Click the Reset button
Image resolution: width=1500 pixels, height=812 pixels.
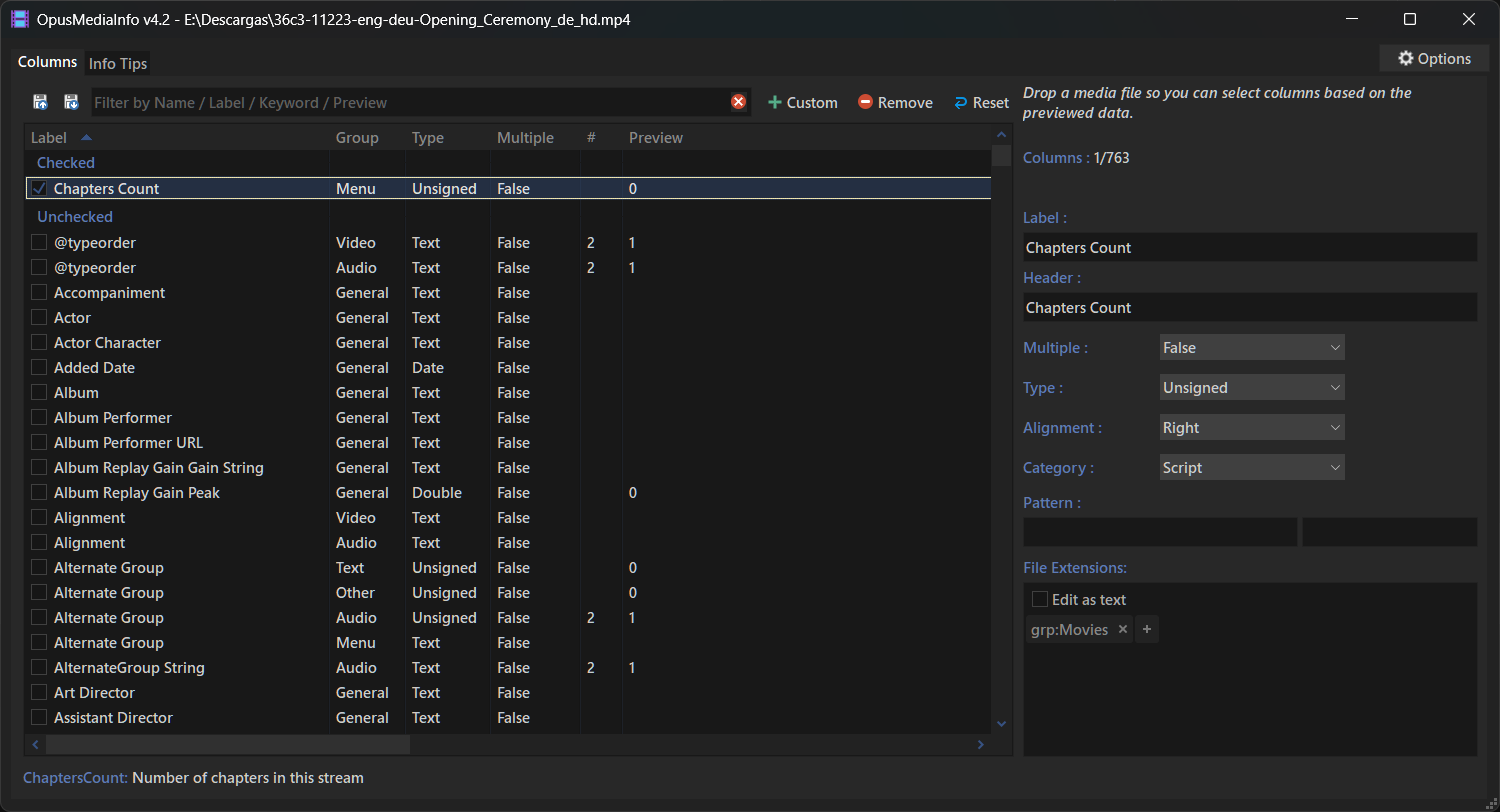980,103
